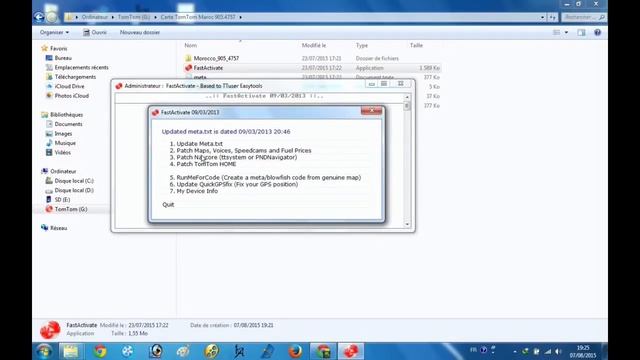Open the Organiser dropdown menu

54,32
